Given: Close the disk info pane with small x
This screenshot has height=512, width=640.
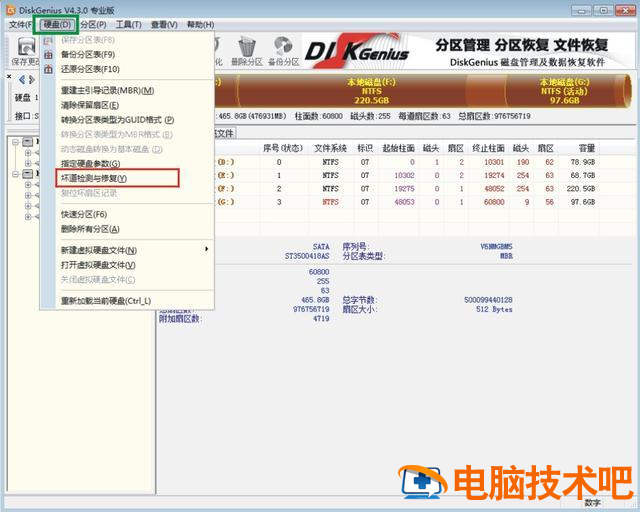Looking at the screenshot, I should click(x=9, y=76).
